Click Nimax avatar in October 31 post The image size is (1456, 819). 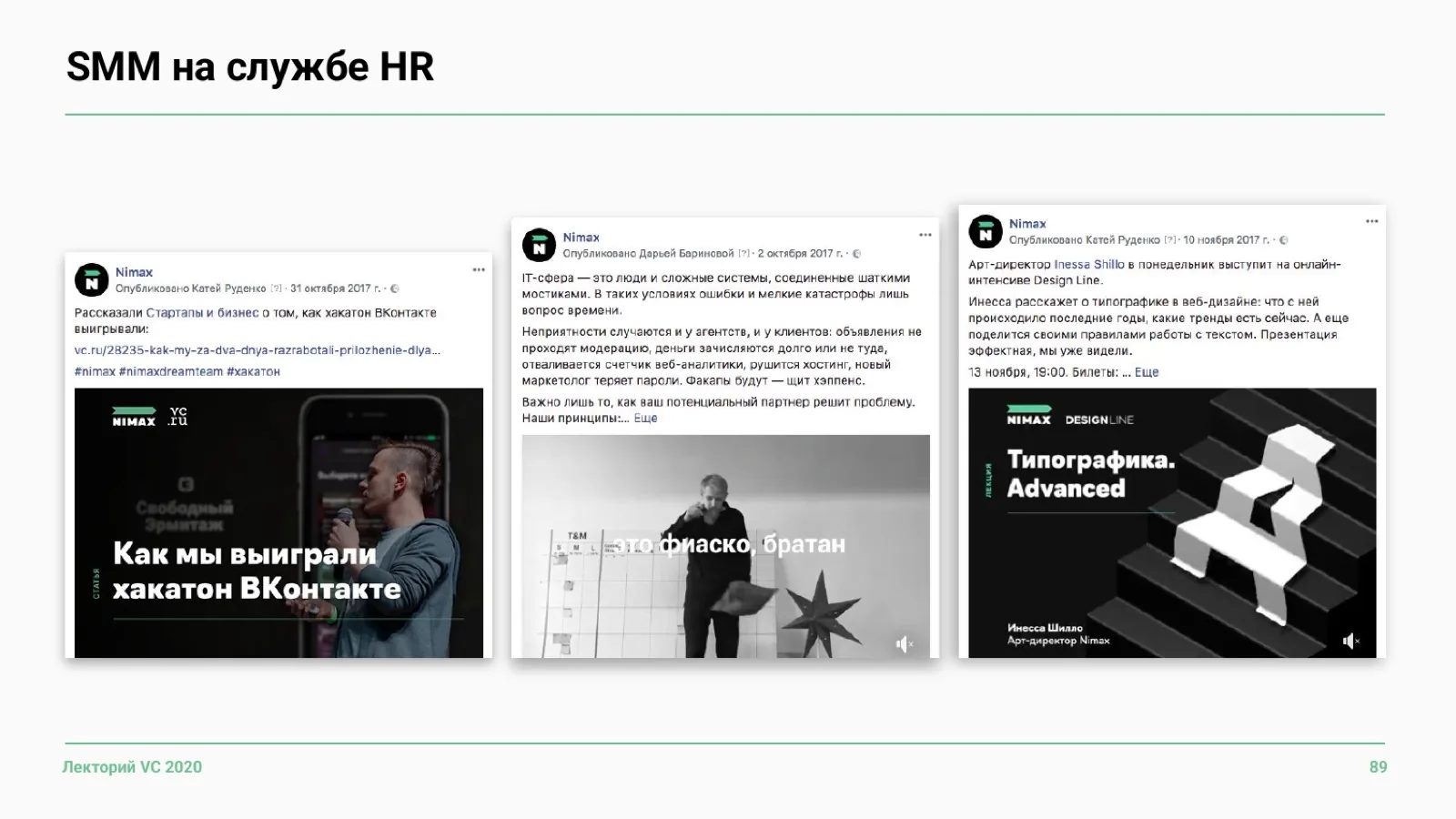click(x=91, y=280)
